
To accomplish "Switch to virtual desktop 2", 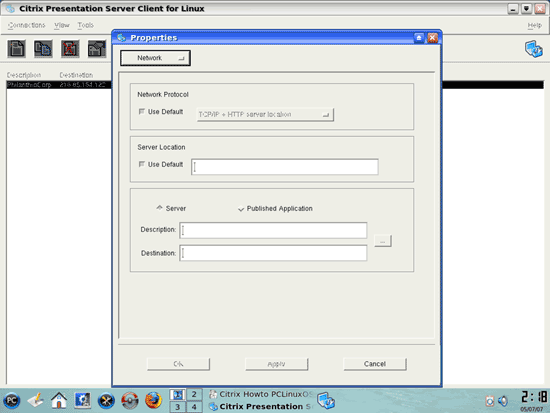I will click(x=194, y=394).
